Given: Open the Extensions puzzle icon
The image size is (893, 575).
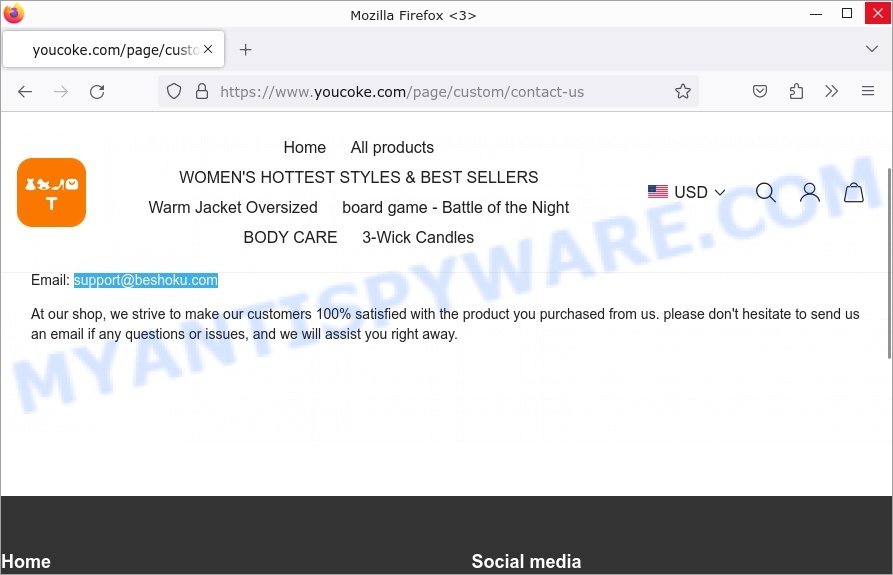Looking at the screenshot, I should click(x=796, y=91).
